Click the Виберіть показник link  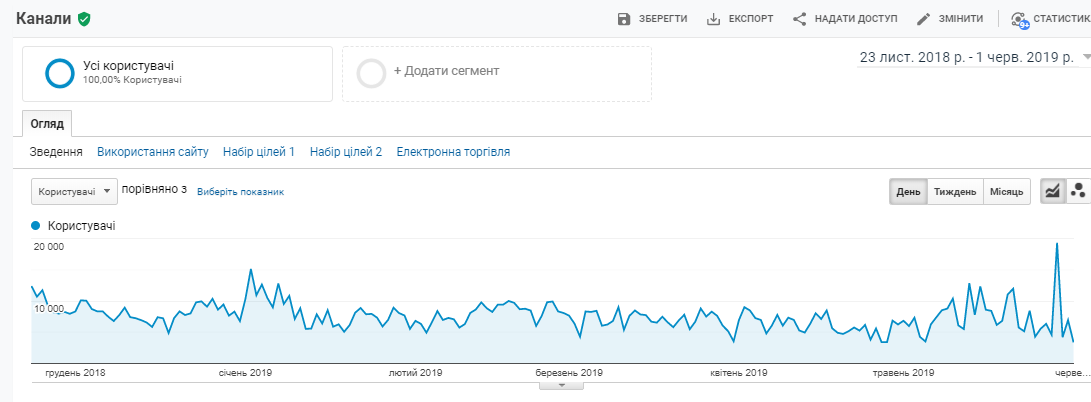[x=240, y=192]
